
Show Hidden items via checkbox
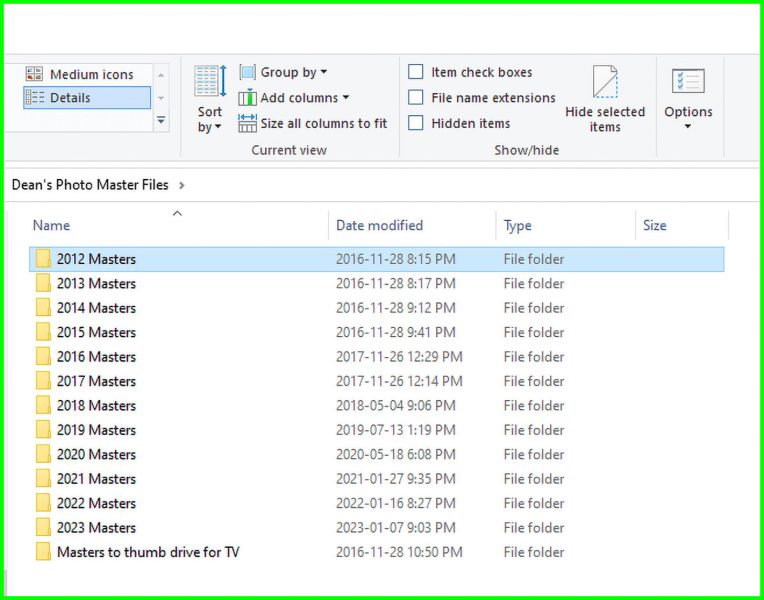pos(416,124)
